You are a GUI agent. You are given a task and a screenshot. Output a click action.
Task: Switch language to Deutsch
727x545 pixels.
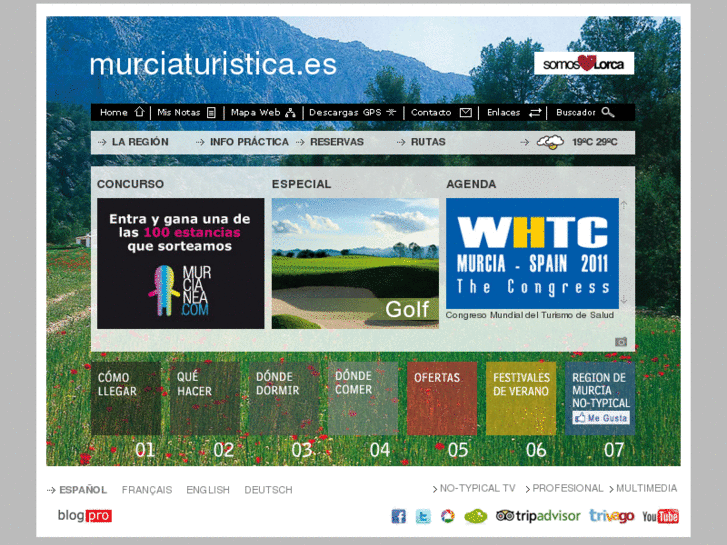pos(268,490)
